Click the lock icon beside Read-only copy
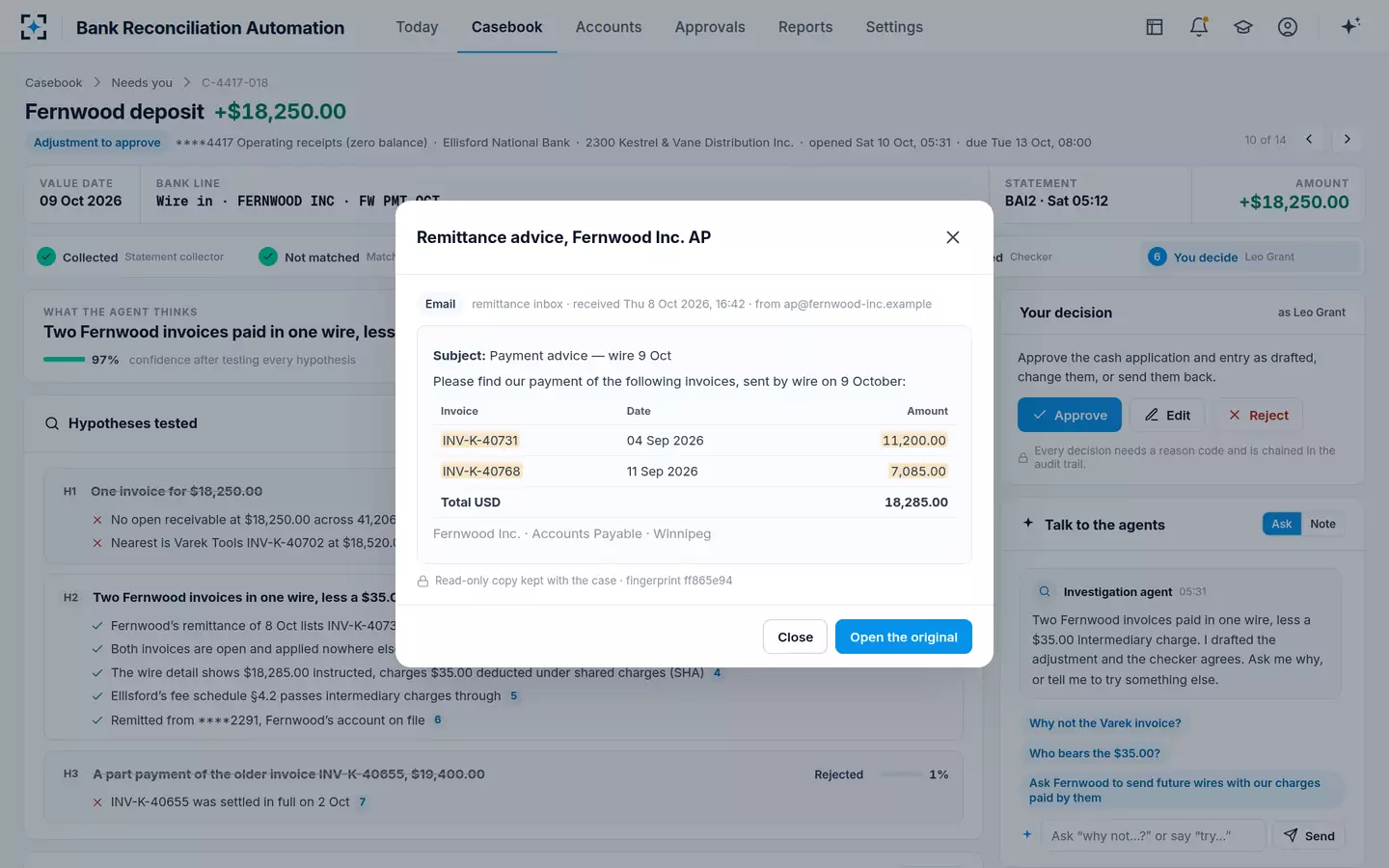1389x868 pixels. (x=422, y=581)
